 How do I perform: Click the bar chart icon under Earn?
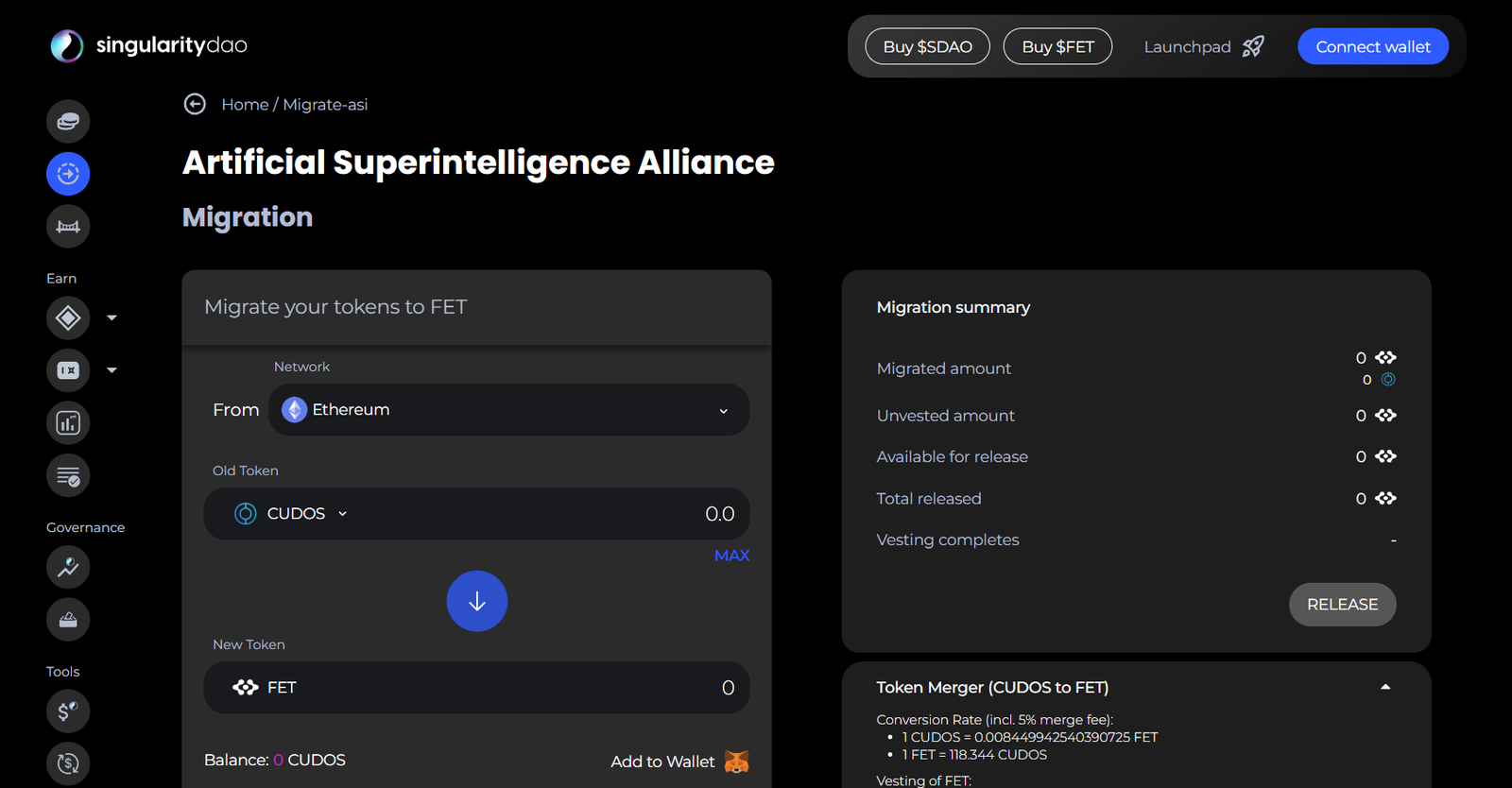click(x=68, y=423)
